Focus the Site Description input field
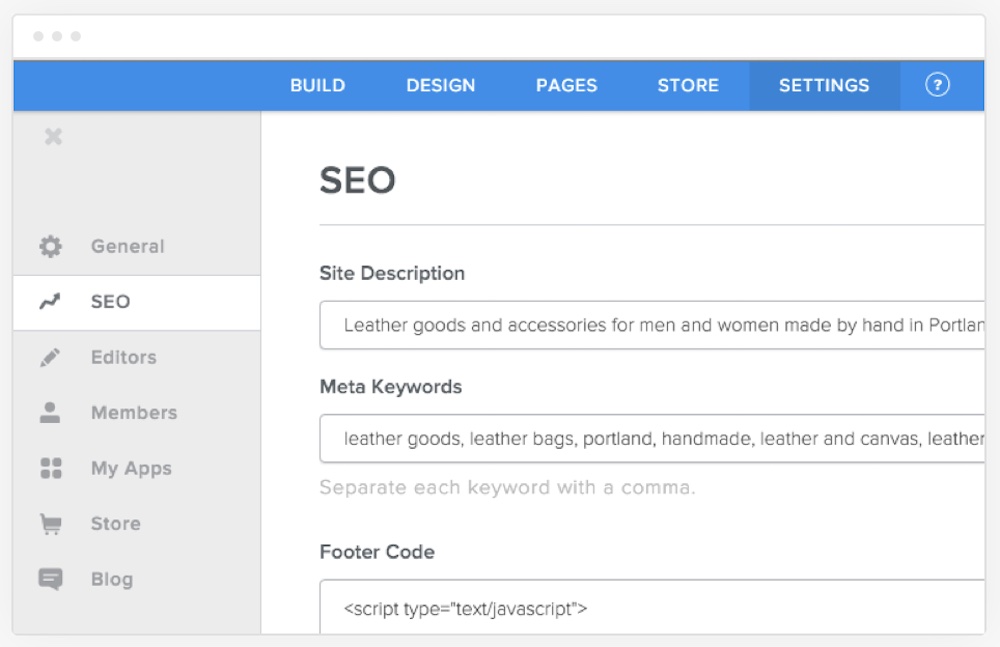Viewport: 1000px width, 647px height. pos(652,325)
